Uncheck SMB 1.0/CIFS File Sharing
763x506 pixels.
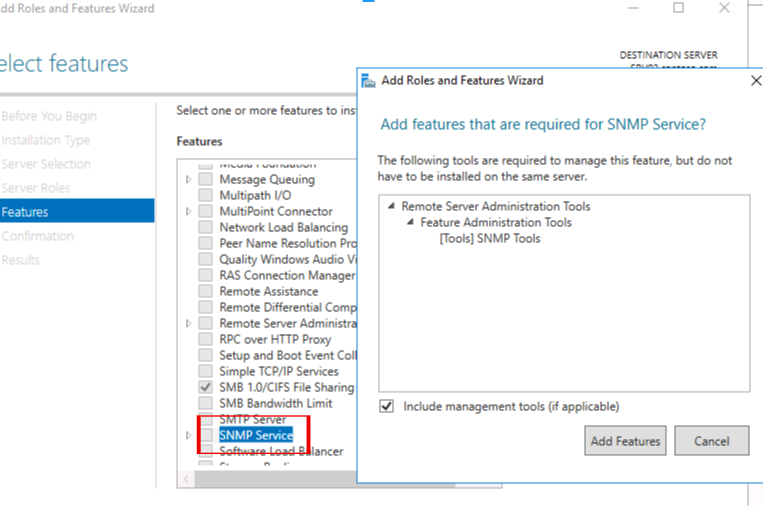tap(205, 387)
